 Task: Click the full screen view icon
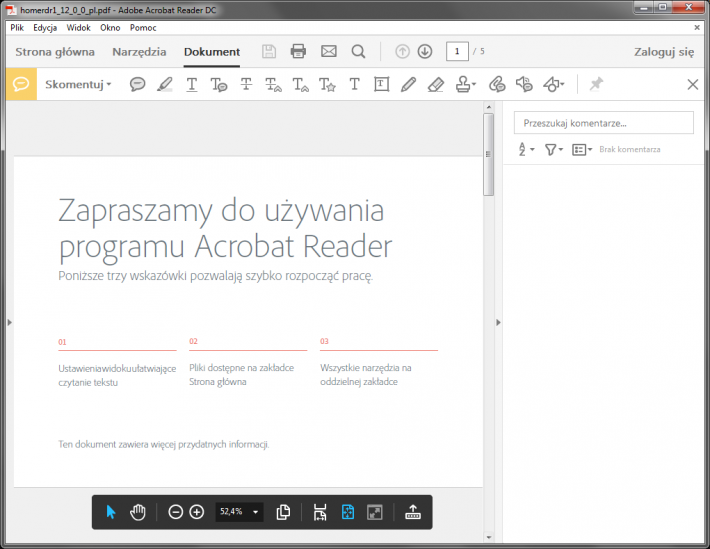point(375,512)
